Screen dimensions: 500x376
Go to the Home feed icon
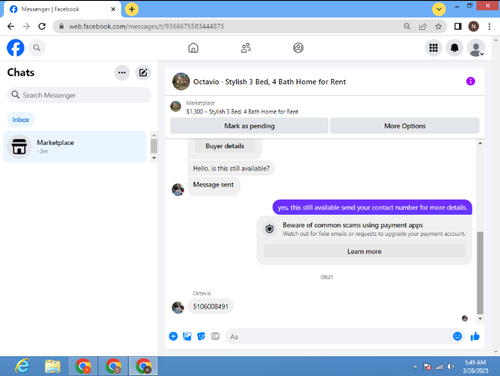[193, 48]
